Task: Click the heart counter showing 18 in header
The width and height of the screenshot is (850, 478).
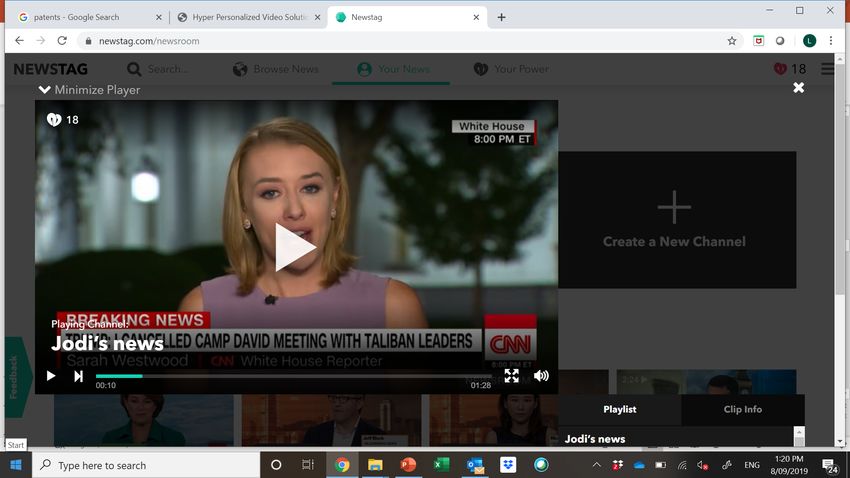Action: click(790, 69)
